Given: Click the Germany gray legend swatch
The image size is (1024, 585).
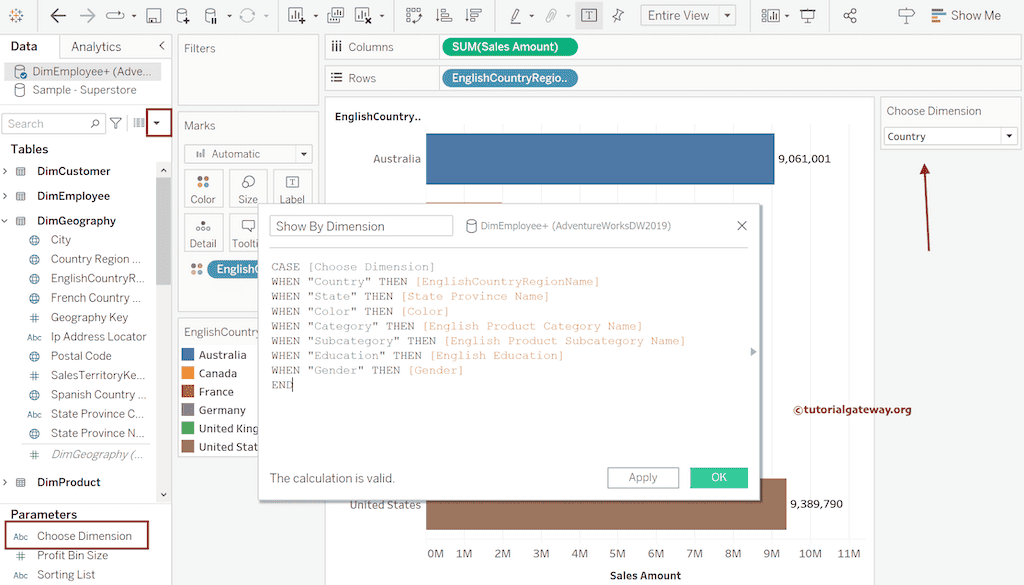Looking at the screenshot, I should coord(188,409).
